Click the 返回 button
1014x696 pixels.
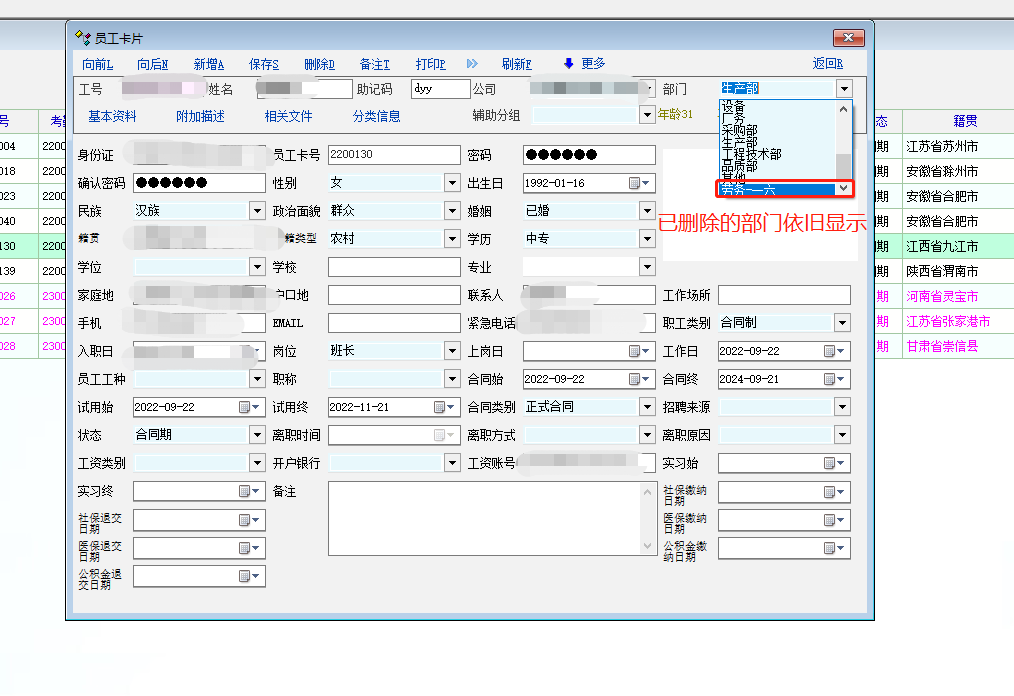point(827,64)
